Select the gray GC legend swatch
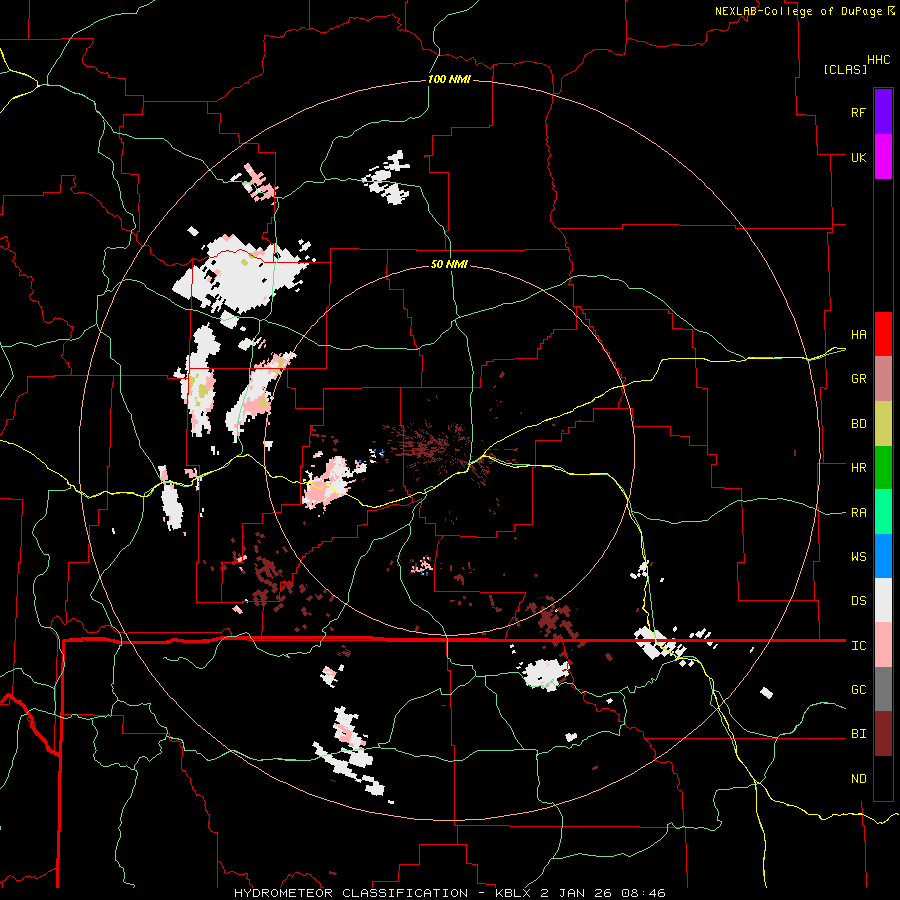The height and width of the screenshot is (900, 900). tap(883, 689)
